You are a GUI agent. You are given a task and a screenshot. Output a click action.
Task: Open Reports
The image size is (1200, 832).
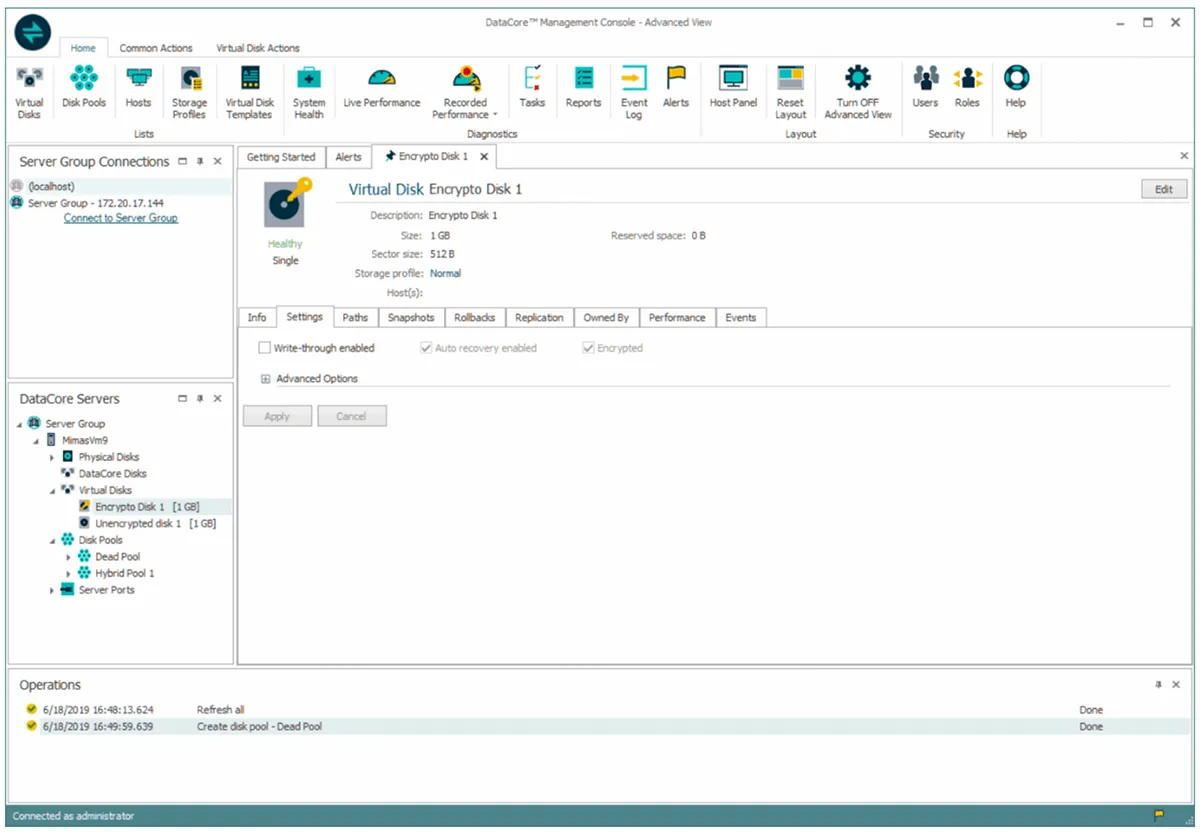583,88
